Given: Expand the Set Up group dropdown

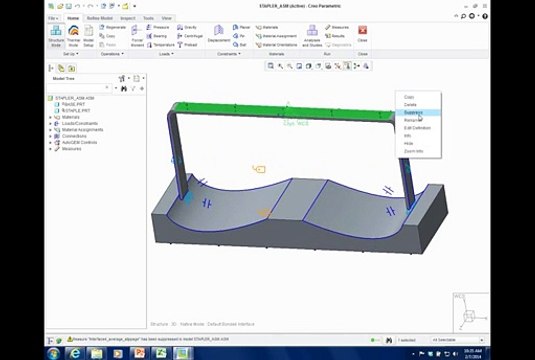Looking at the screenshot, I should pos(71,54).
